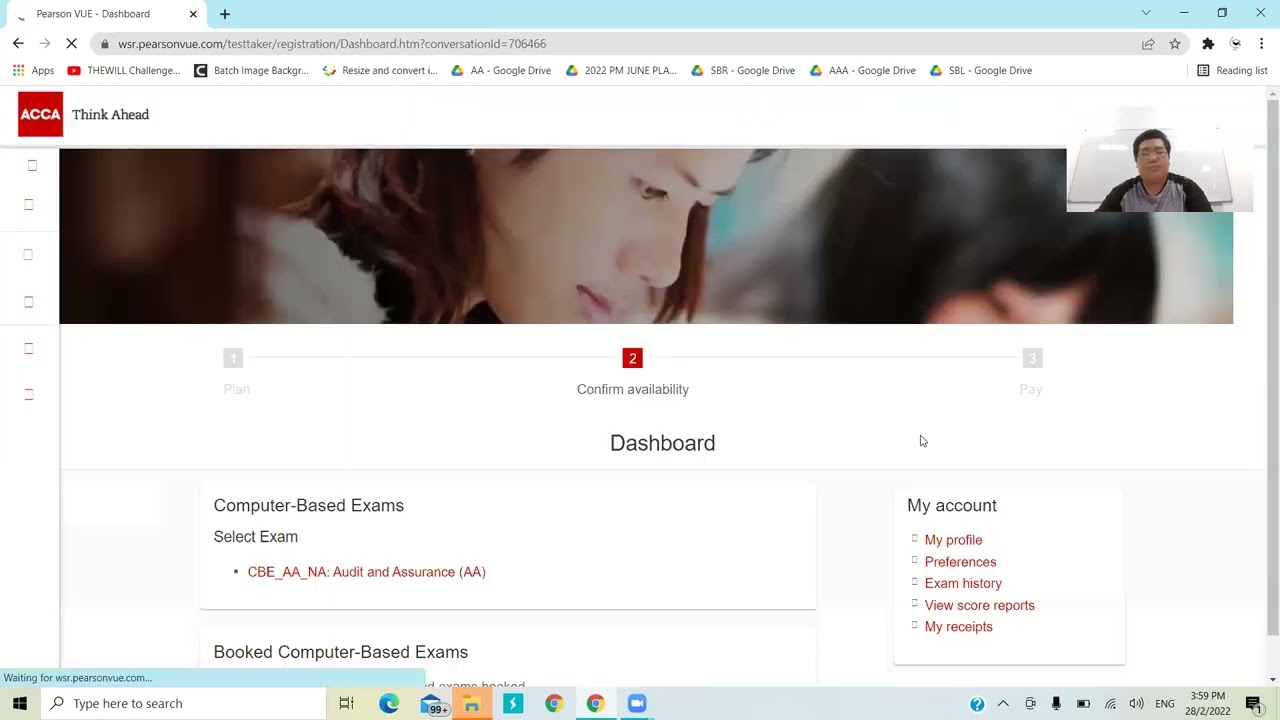Open Exam history link
Image resolution: width=1280 pixels, height=720 pixels.
click(x=963, y=583)
